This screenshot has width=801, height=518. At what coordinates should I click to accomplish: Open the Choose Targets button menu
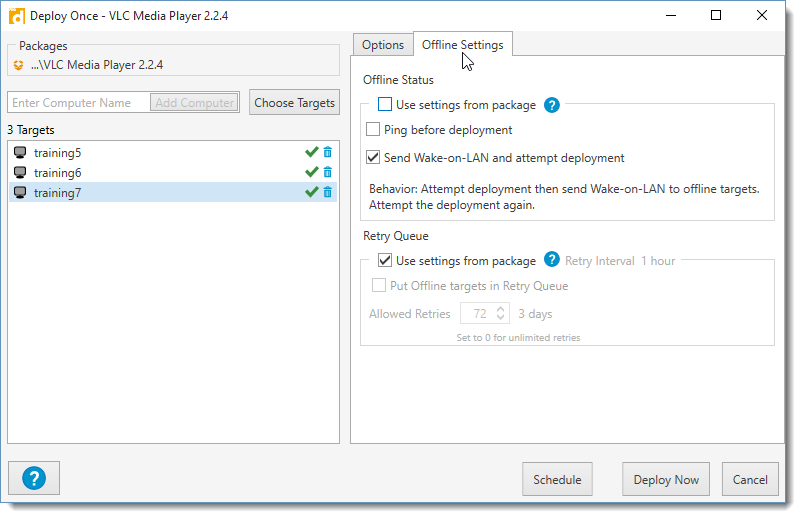pyautogui.click(x=294, y=103)
